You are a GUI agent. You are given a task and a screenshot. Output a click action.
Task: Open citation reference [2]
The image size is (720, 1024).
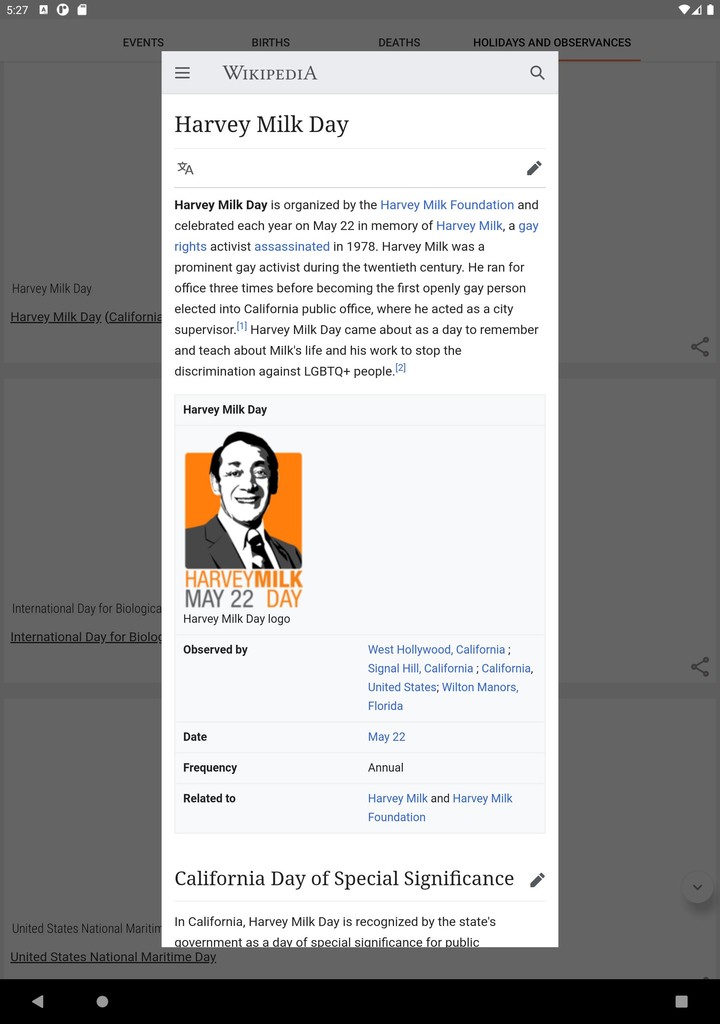(x=401, y=368)
